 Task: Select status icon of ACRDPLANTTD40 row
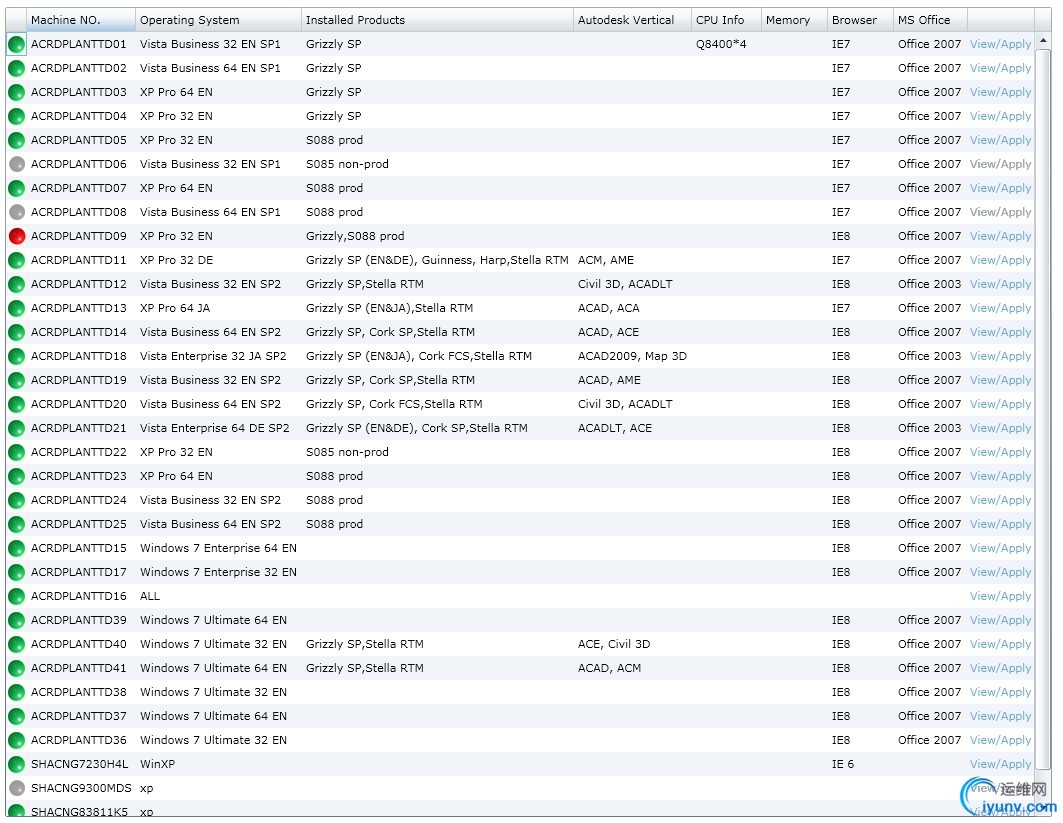[x=16, y=645]
